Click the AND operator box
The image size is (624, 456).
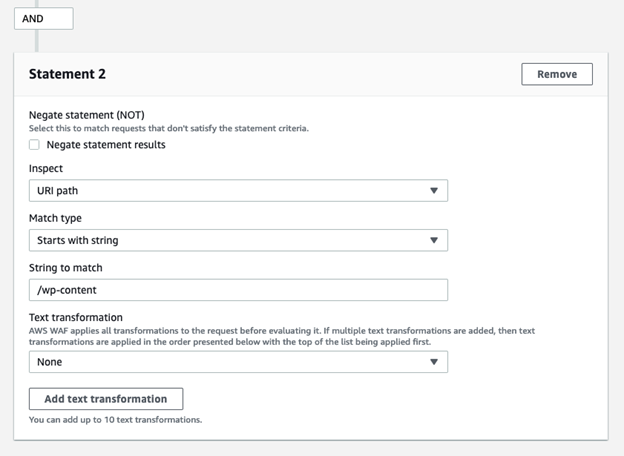pos(43,18)
